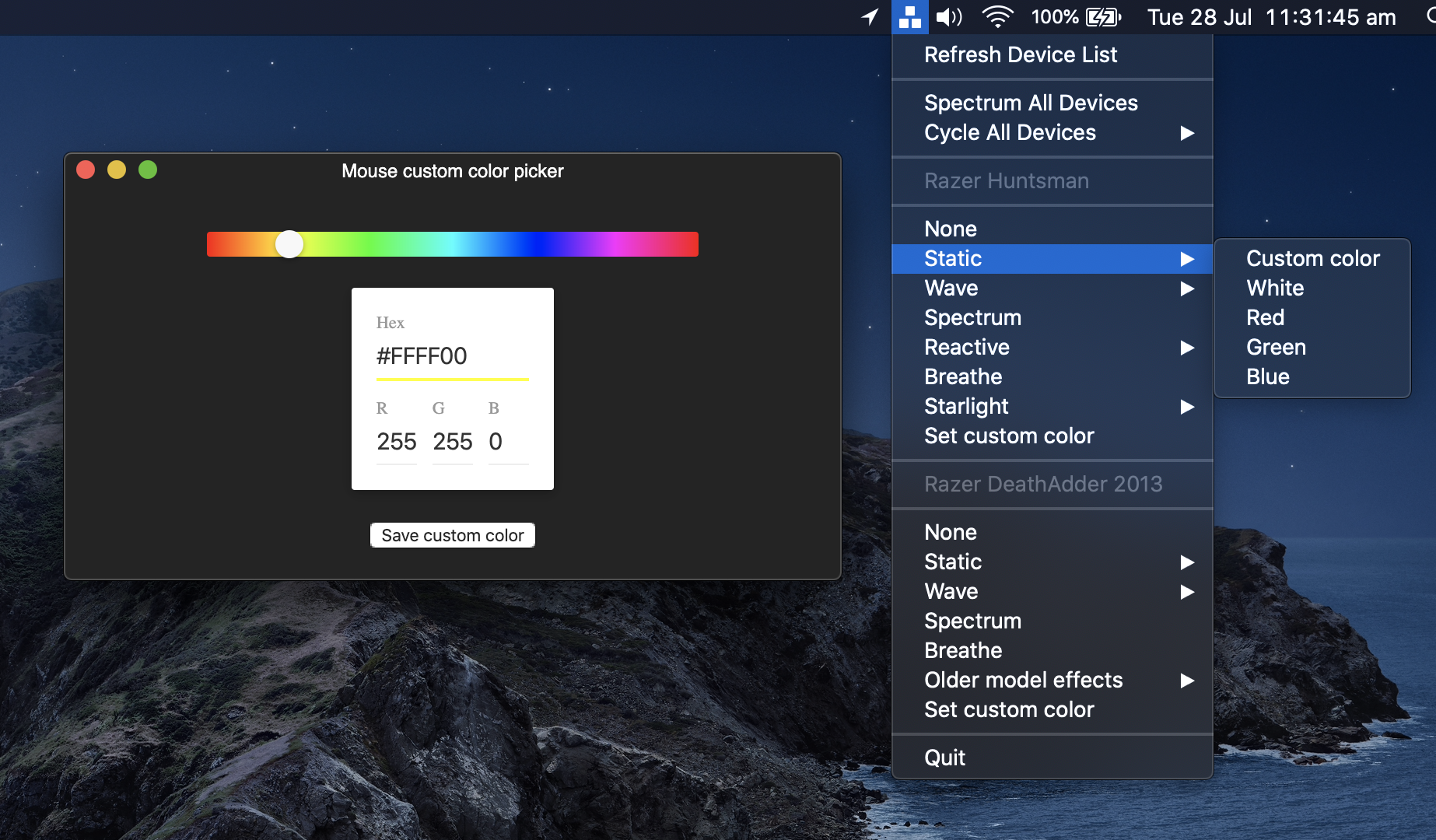The image size is (1436, 840).
Task: Quit the Razer menu app
Action: pyautogui.click(x=1052, y=758)
